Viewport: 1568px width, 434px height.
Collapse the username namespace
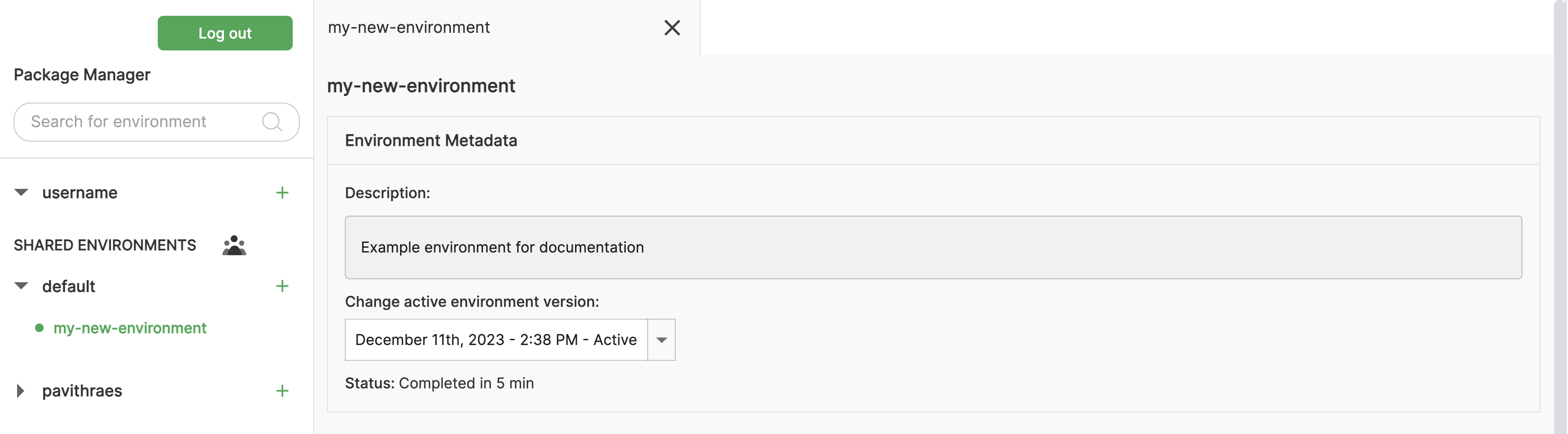pos(21,193)
